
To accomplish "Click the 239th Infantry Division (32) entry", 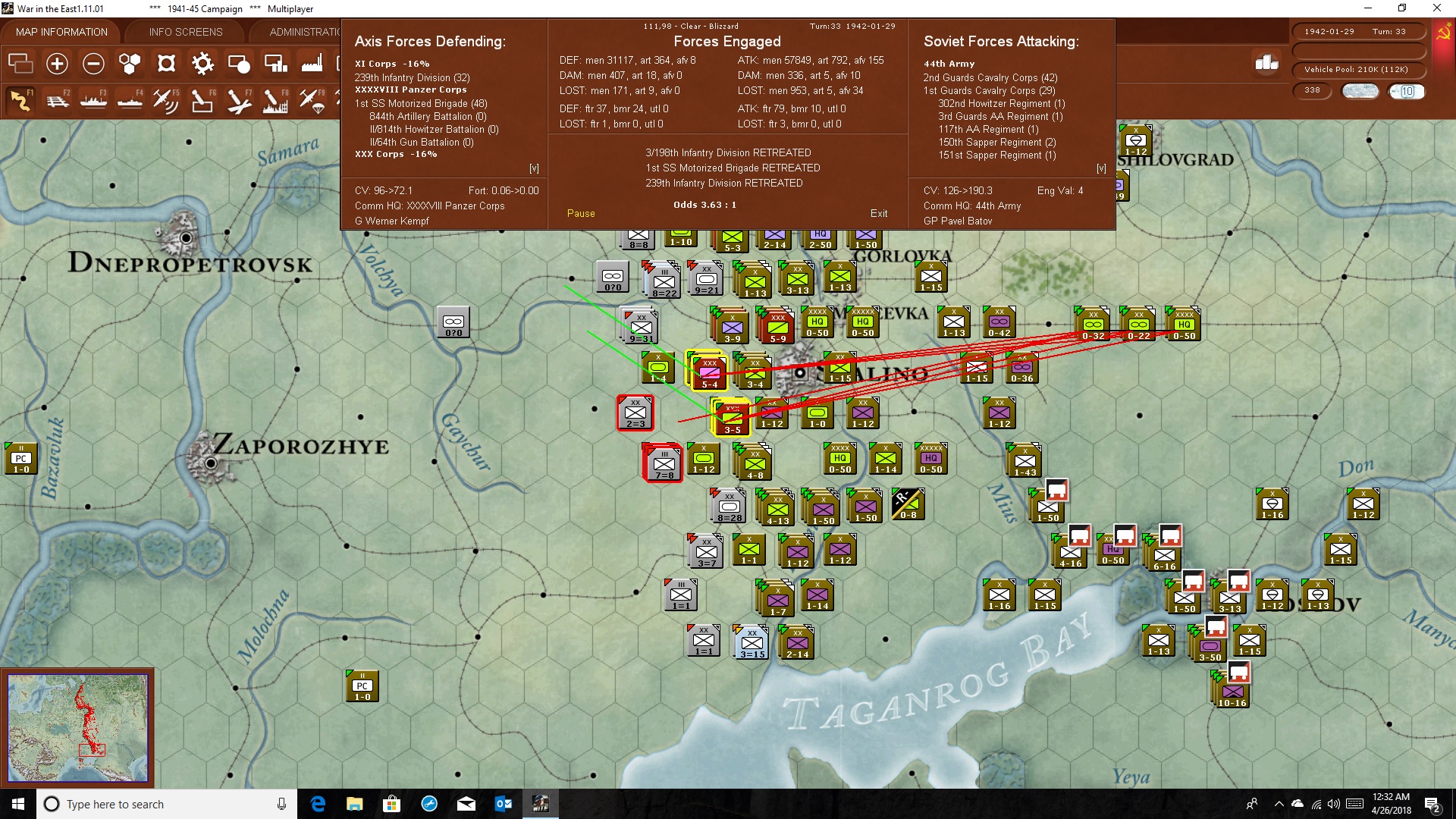I will point(413,77).
